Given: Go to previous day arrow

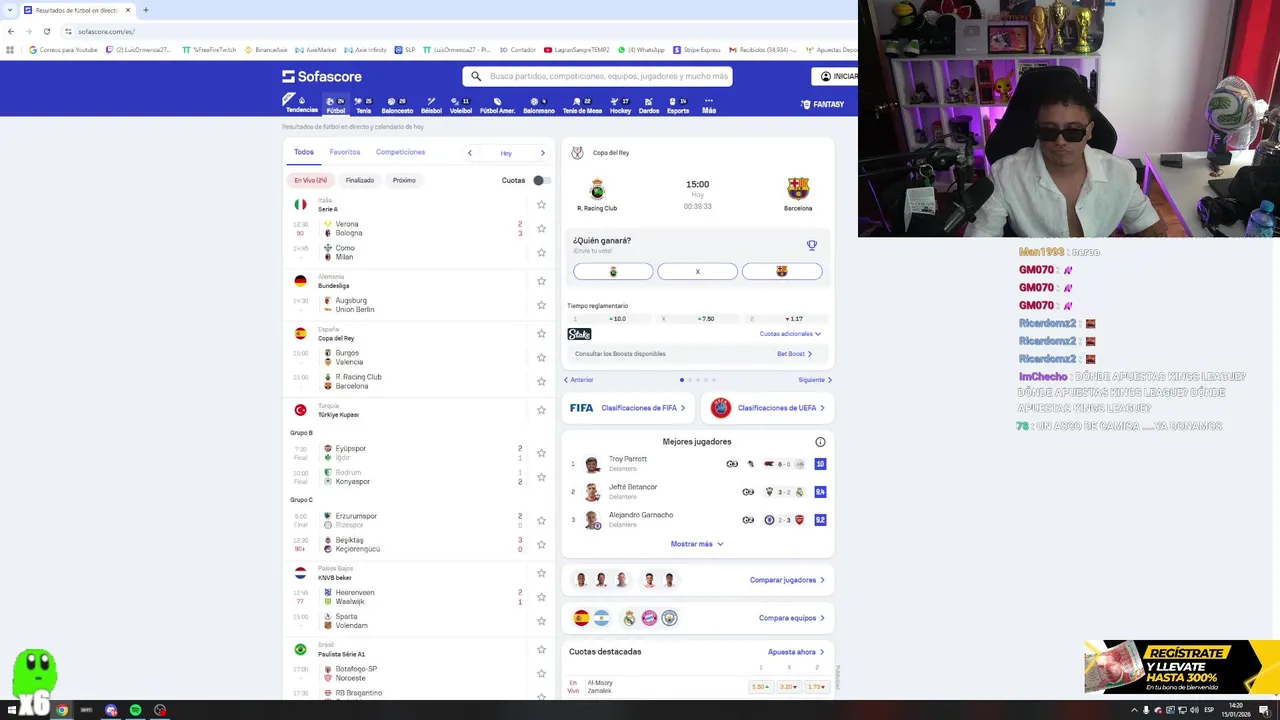Looking at the screenshot, I should [x=469, y=153].
